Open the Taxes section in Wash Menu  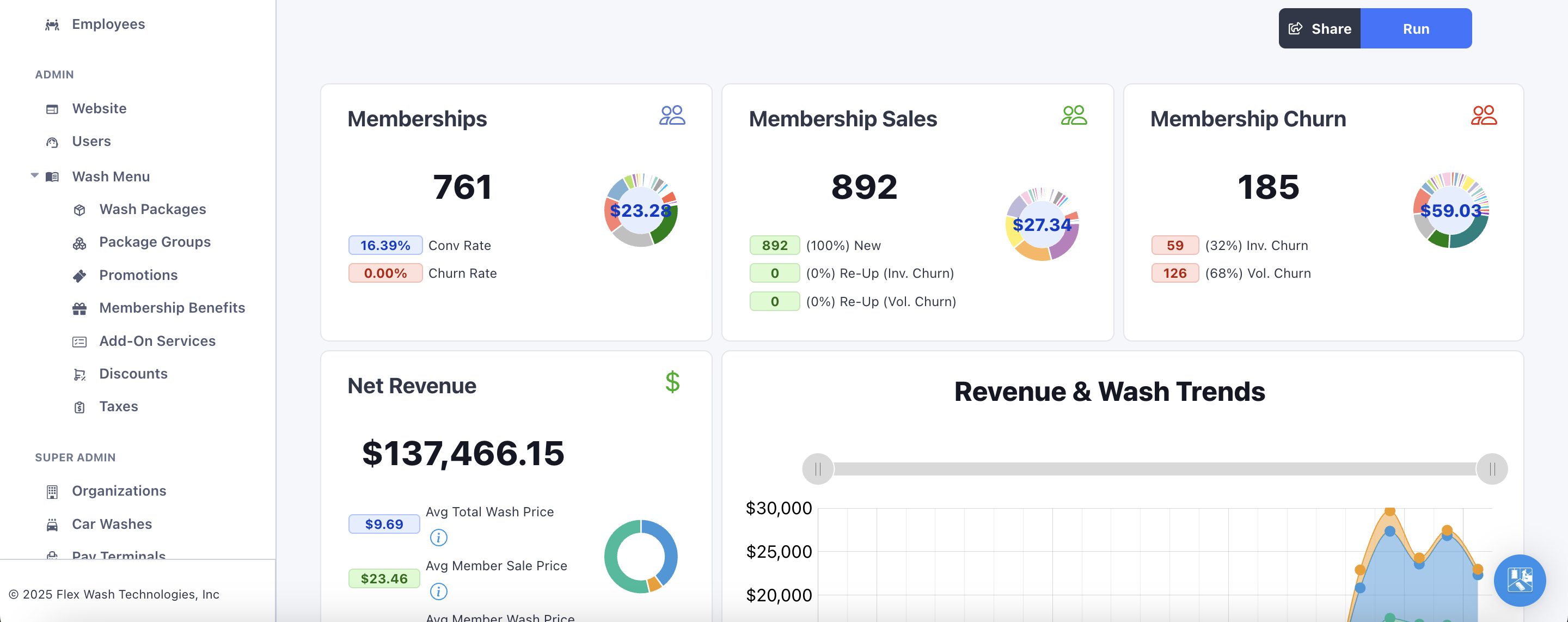tap(118, 406)
